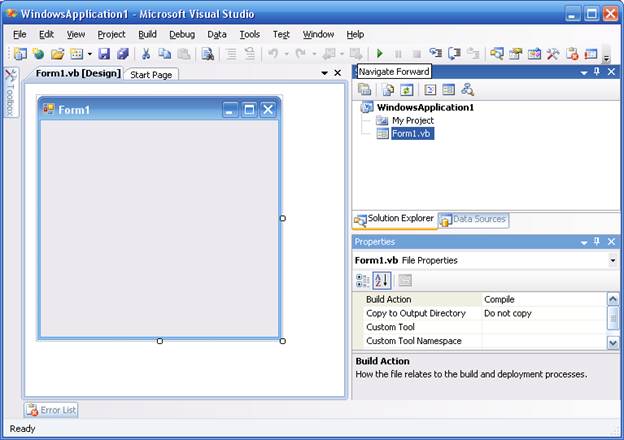Viewport: 624px width, 440px height.
Task: Click the Error List toolbar icon
Action: [572, 53]
